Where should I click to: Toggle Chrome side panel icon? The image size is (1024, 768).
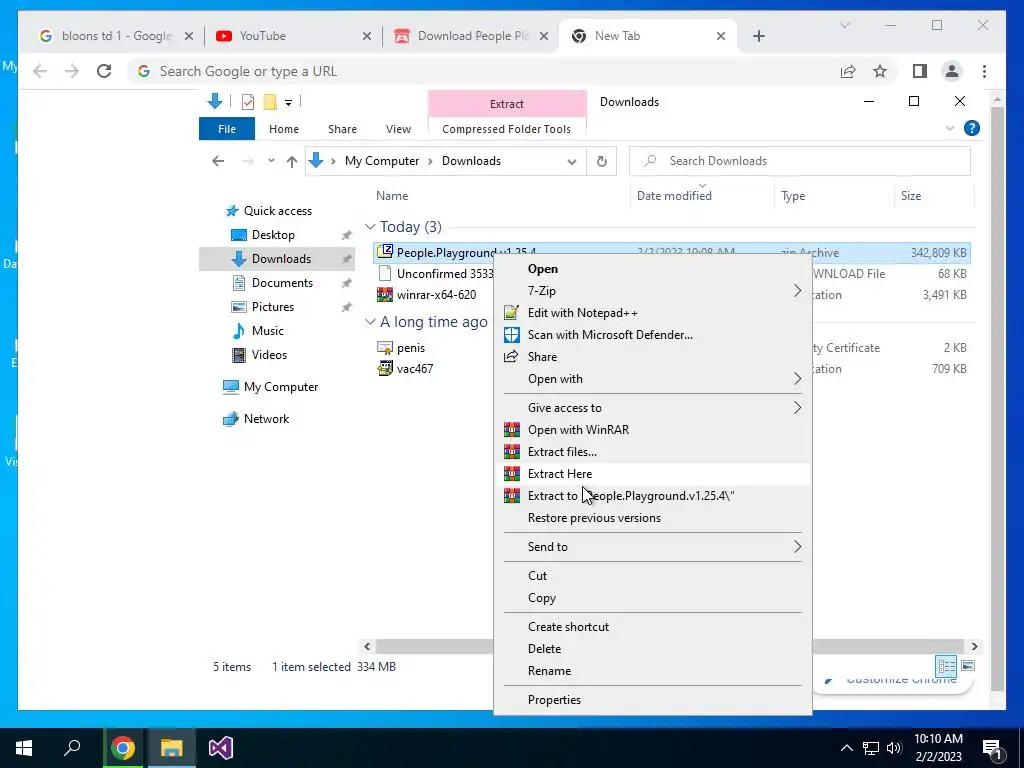pyautogui.click(x=920, y=71)
